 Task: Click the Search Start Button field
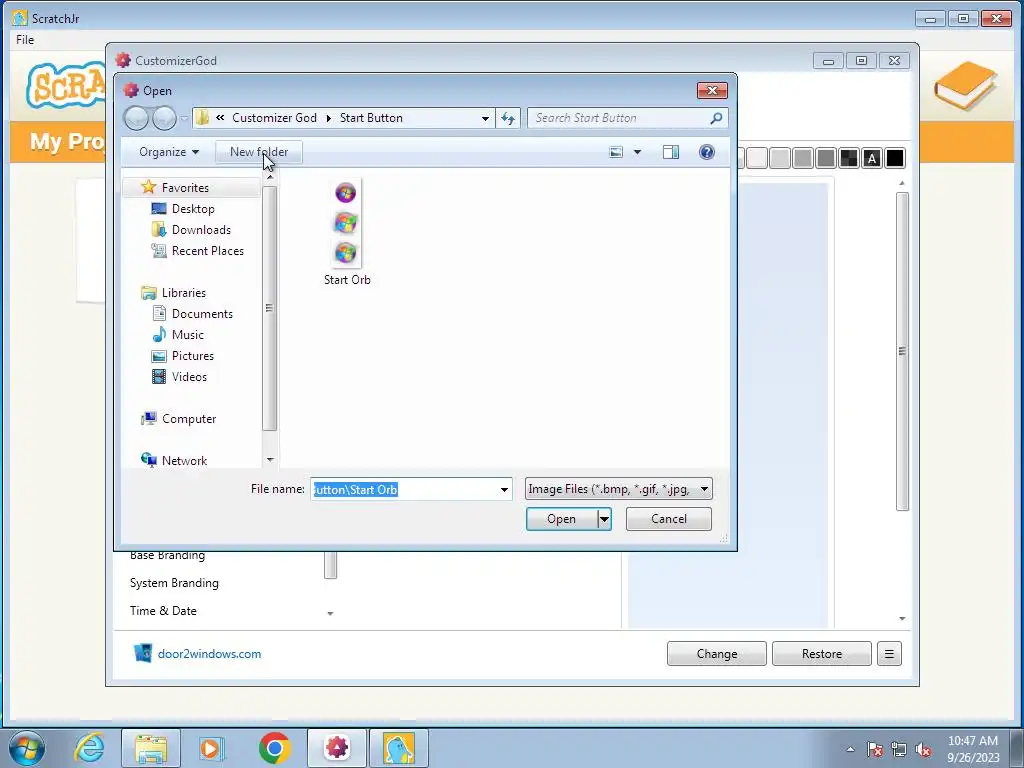pos(617,118)
